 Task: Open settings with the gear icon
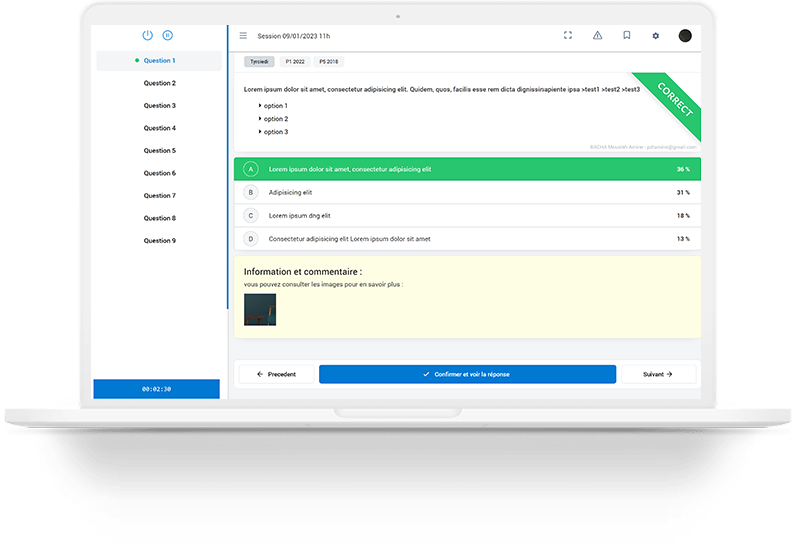click(656, 36)
